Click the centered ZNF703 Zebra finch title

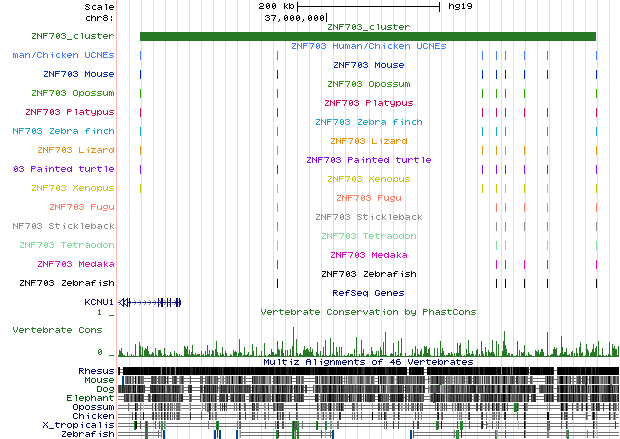367,122
